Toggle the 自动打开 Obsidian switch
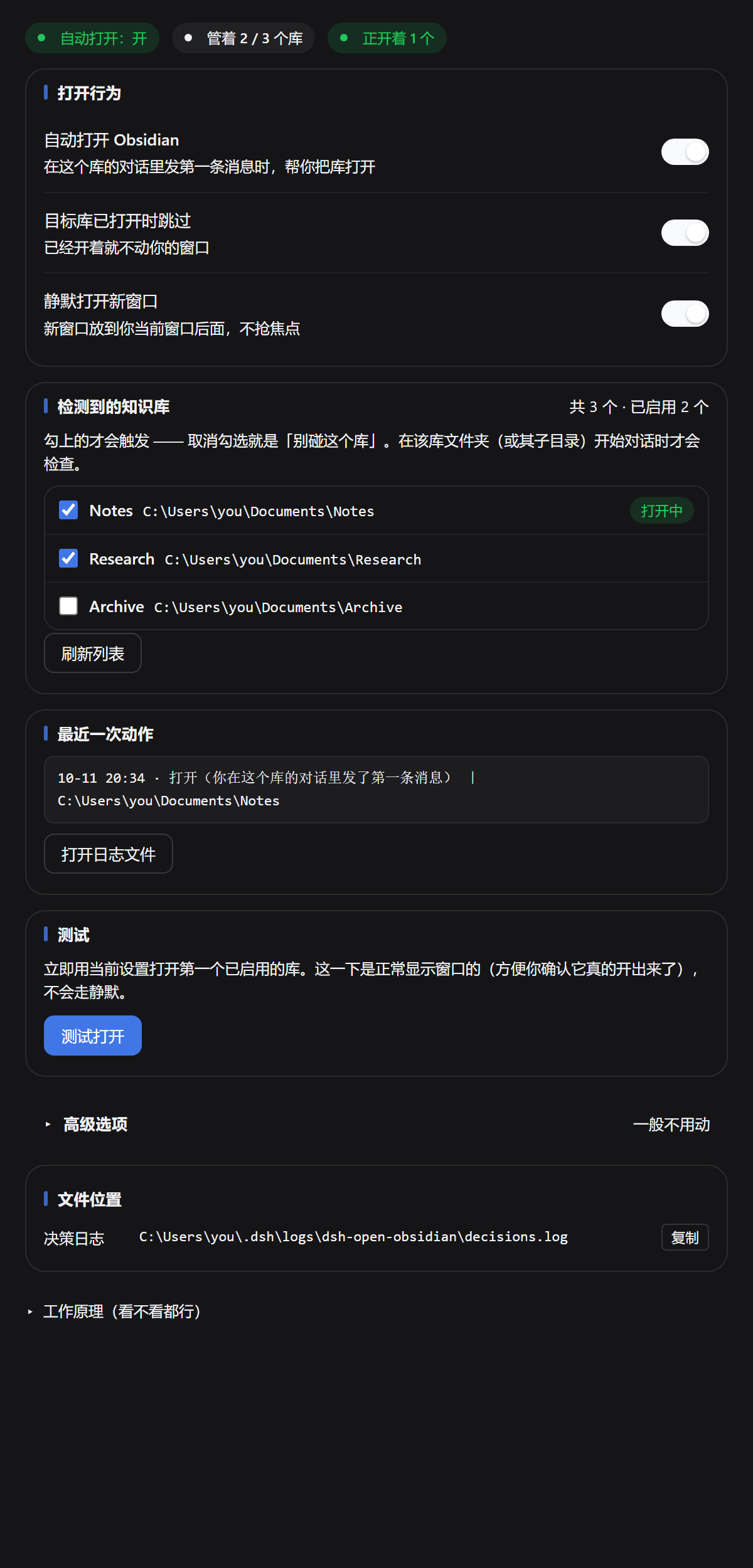The height and width of the screenshot is (1568, 753). pyautogui.click(x=685, y=152)
